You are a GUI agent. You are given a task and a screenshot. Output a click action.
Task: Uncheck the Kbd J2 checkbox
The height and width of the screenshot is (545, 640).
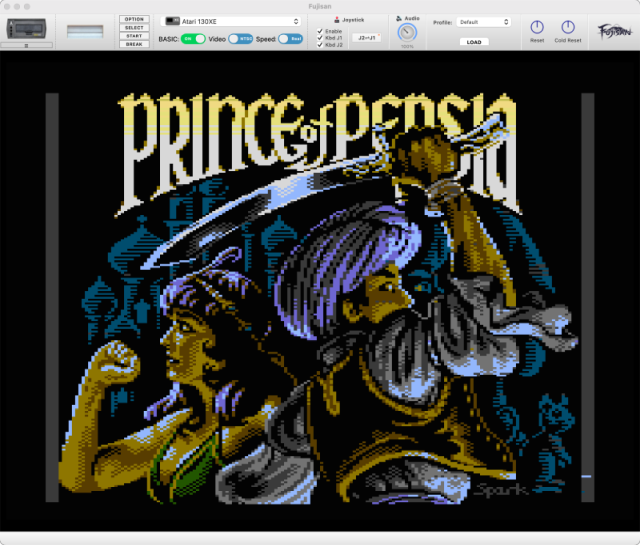tap(320, 45)
